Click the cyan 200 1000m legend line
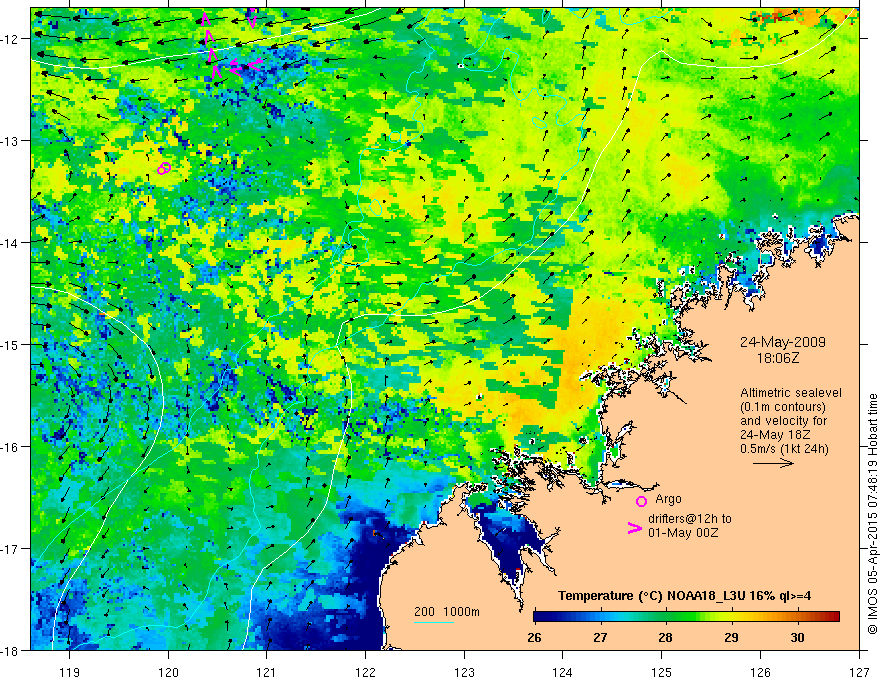 (x=433, y=622)
